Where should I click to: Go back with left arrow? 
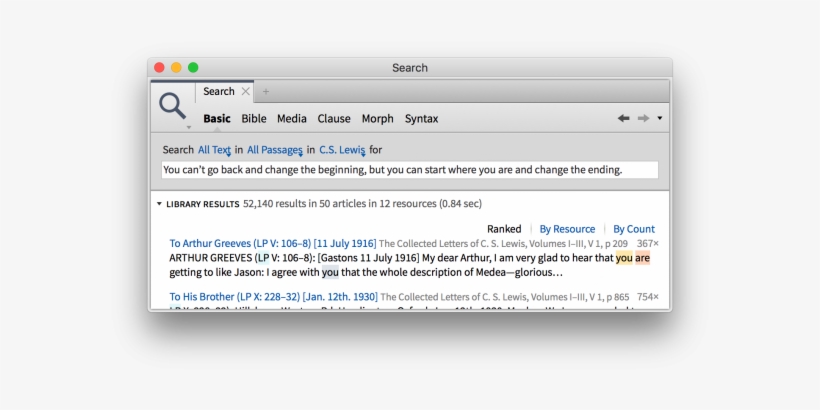[623, 118]
